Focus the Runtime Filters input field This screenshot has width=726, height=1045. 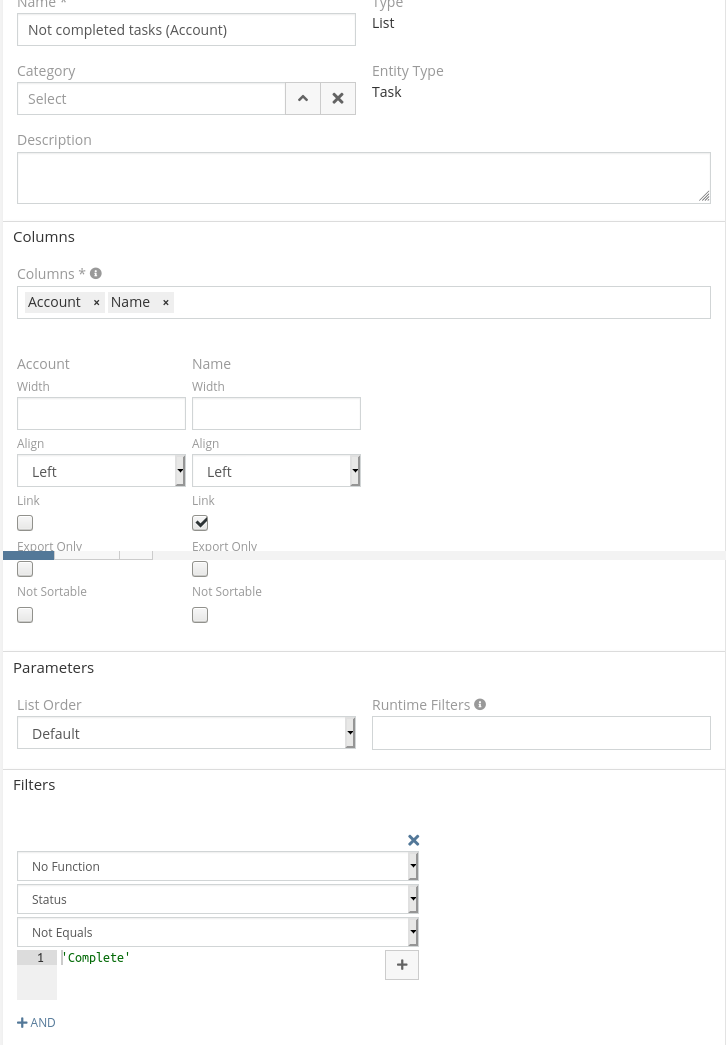click(541, 733)
